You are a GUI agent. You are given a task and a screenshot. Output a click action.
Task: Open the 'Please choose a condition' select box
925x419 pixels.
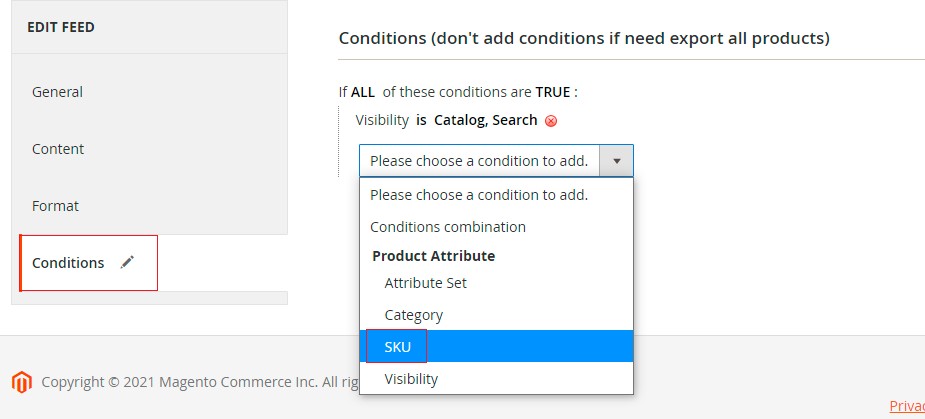click(x=479, y=161)
